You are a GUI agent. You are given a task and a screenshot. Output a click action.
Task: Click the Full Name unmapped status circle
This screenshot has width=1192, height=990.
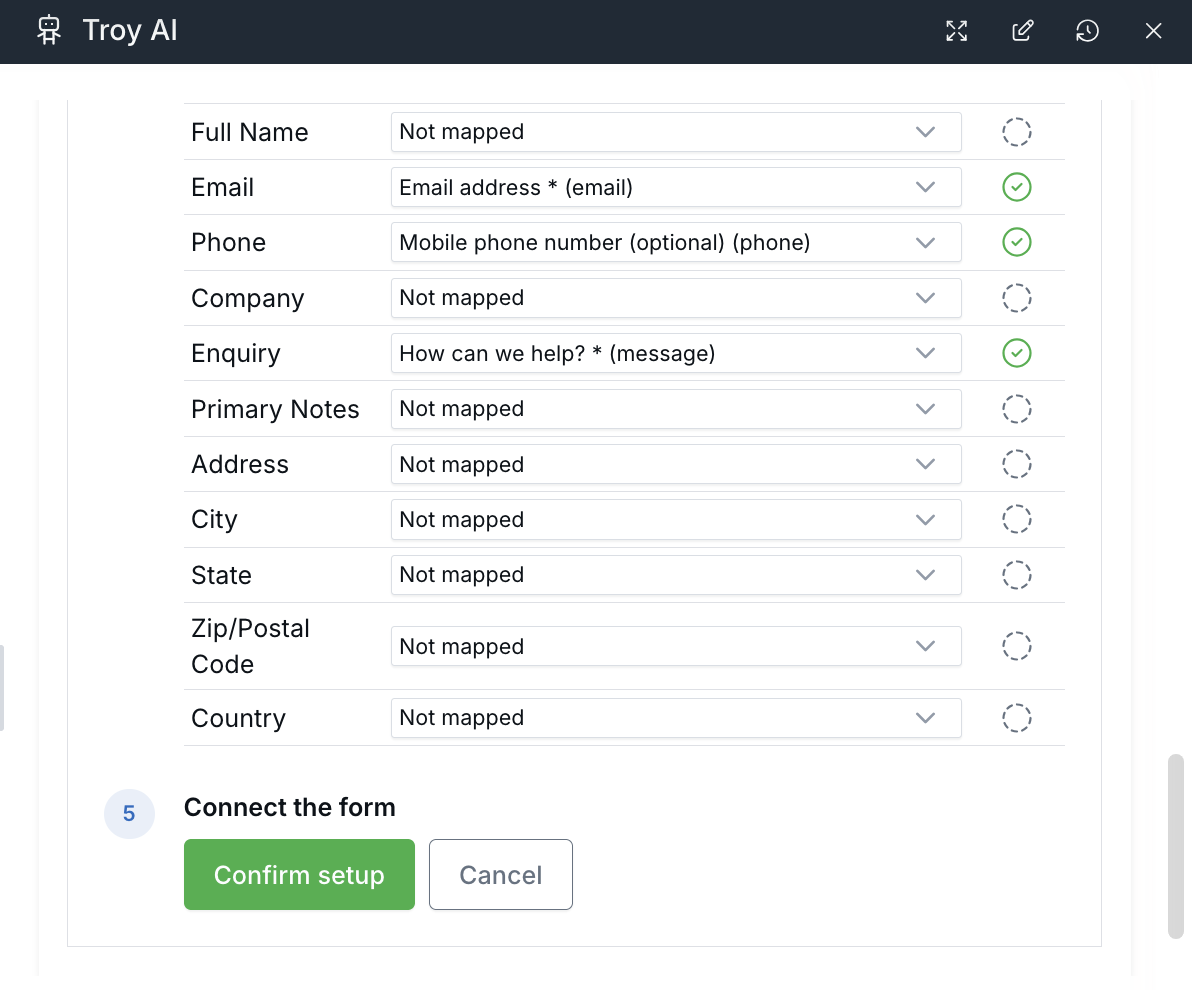tap(1016, 132)
